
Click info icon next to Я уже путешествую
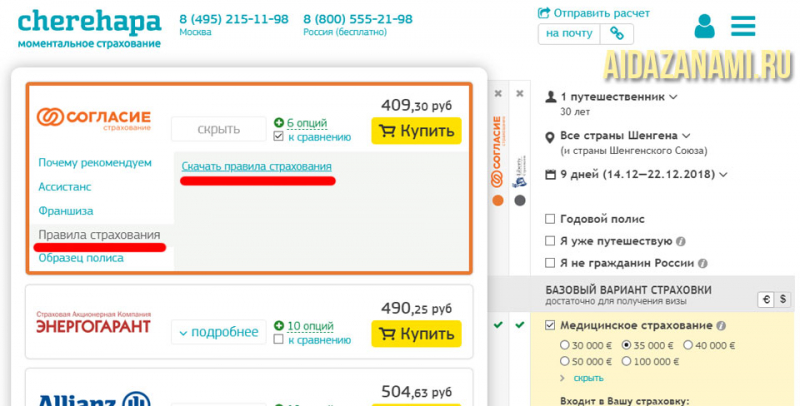coord(681,241)
